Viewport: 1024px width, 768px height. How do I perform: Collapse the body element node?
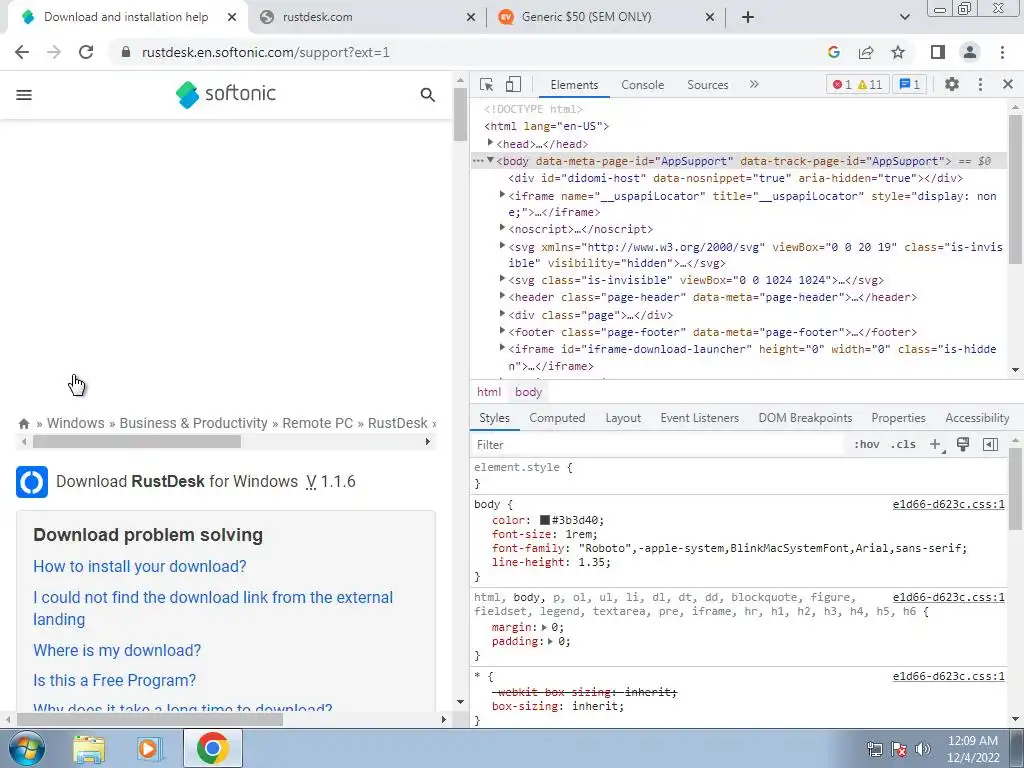[x=490, y=160]
